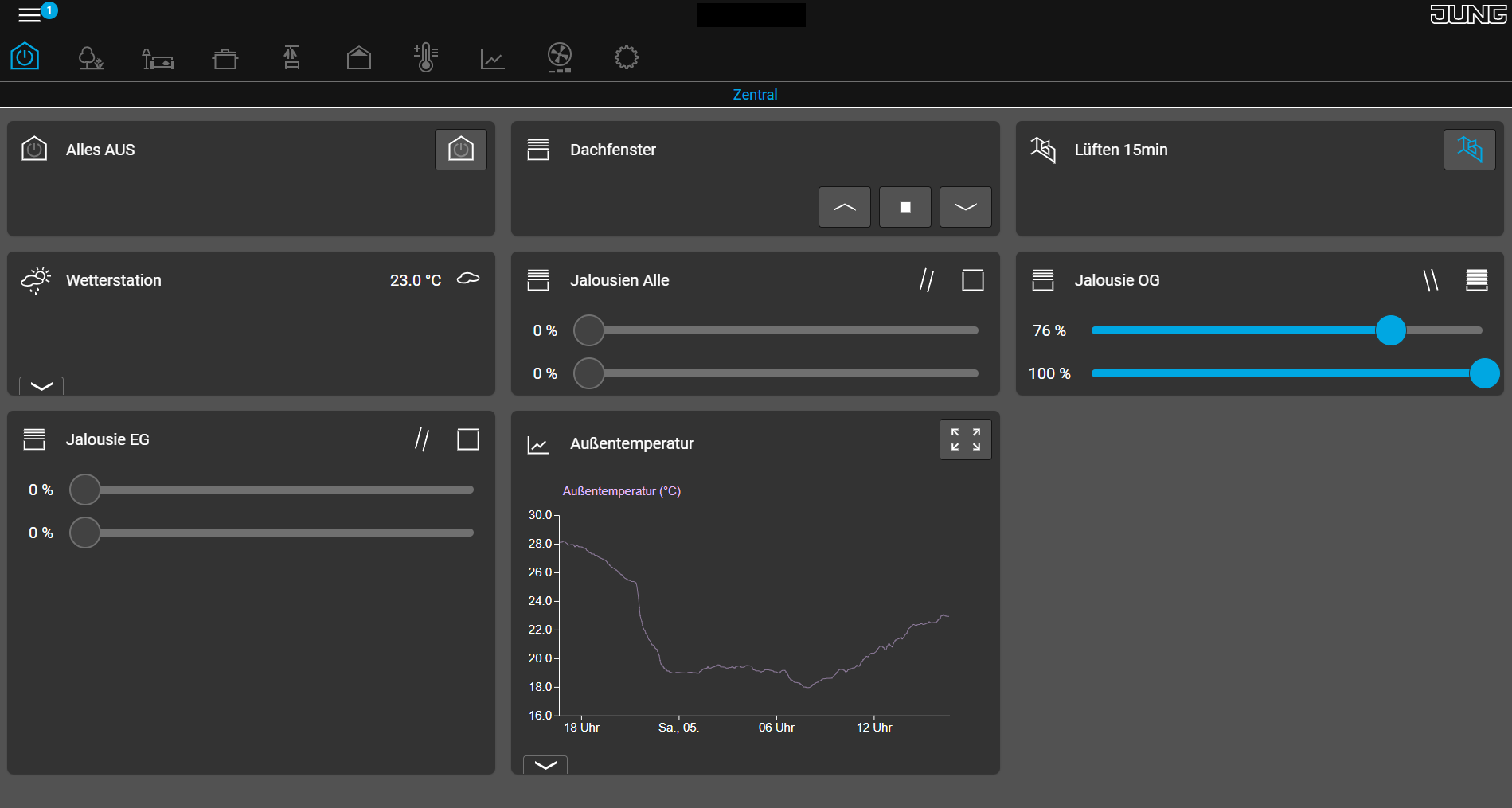Adjust the Jalousie EG position slider

pyautogui.click(x=272, y=490)
